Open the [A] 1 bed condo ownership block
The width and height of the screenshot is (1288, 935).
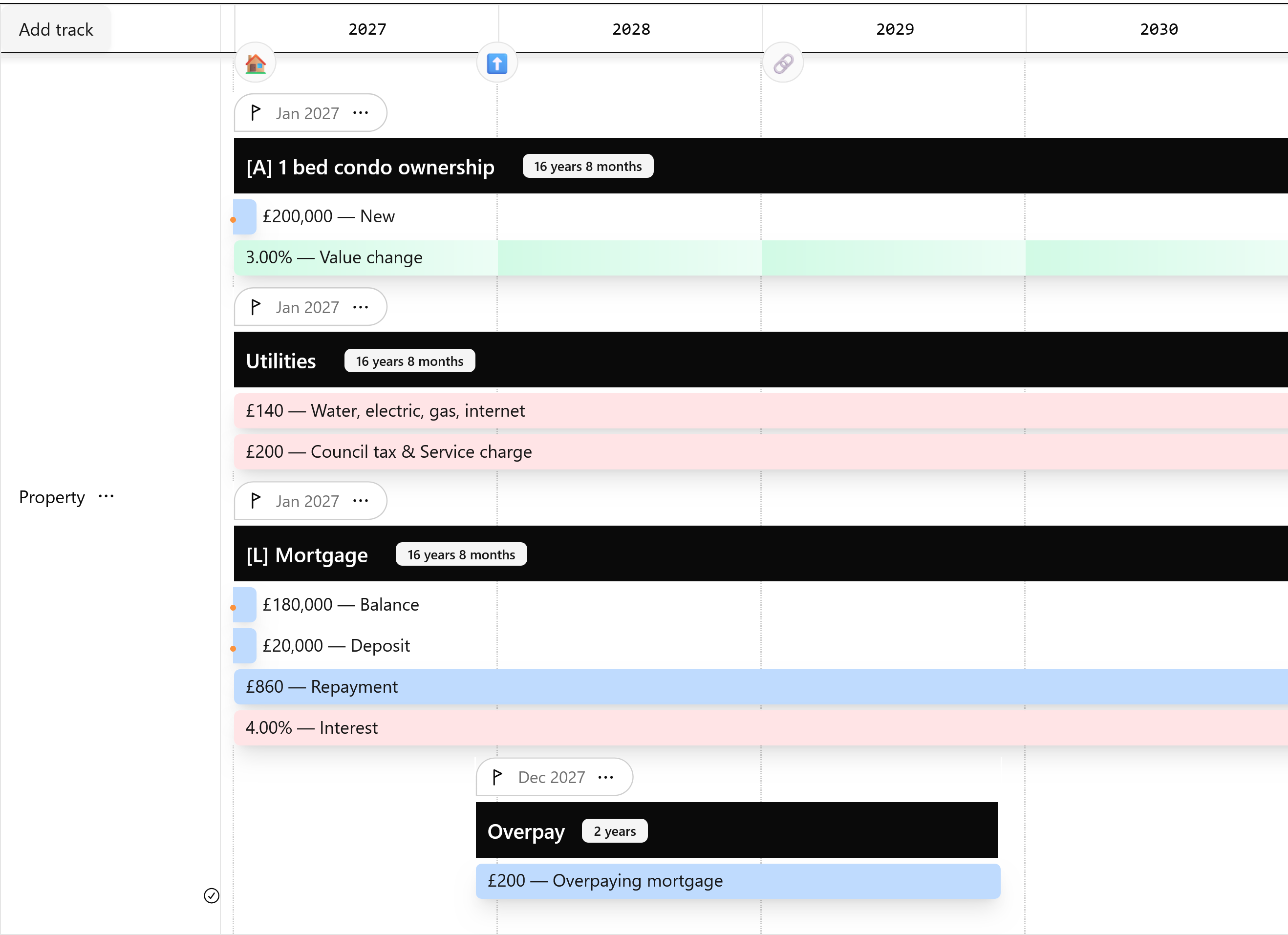(760, 166)
